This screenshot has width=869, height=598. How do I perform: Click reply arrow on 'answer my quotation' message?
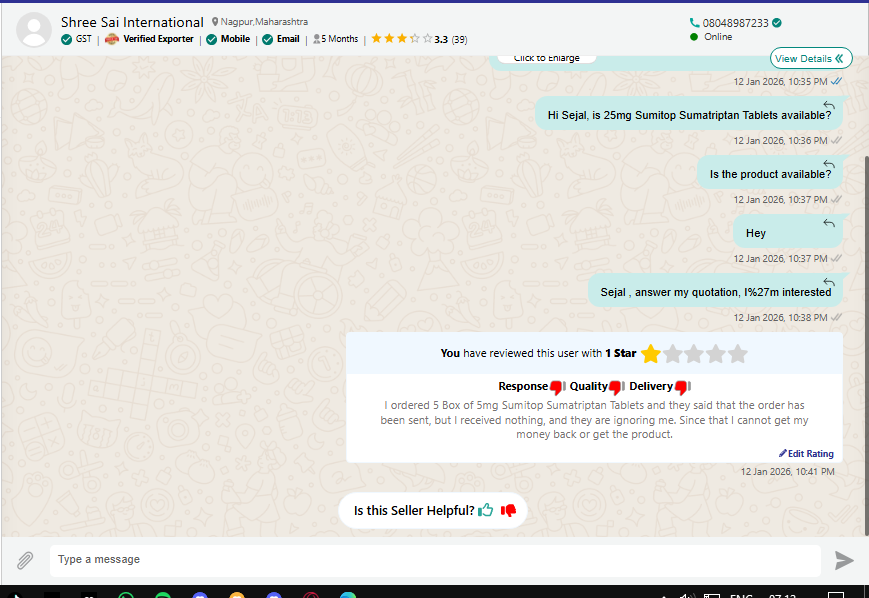point(829,282)
